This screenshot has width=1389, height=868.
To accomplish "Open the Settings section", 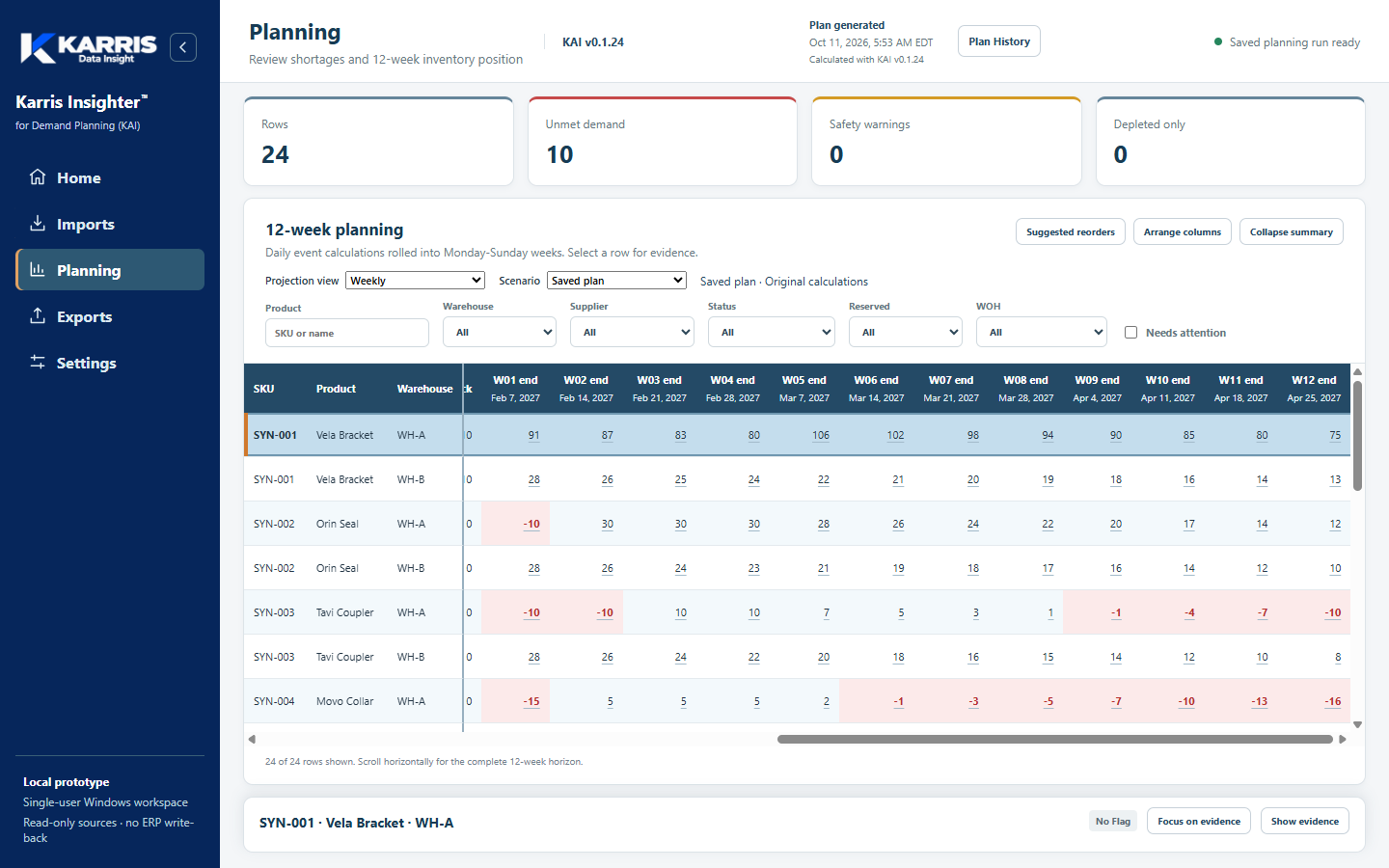I will [110, 363].
